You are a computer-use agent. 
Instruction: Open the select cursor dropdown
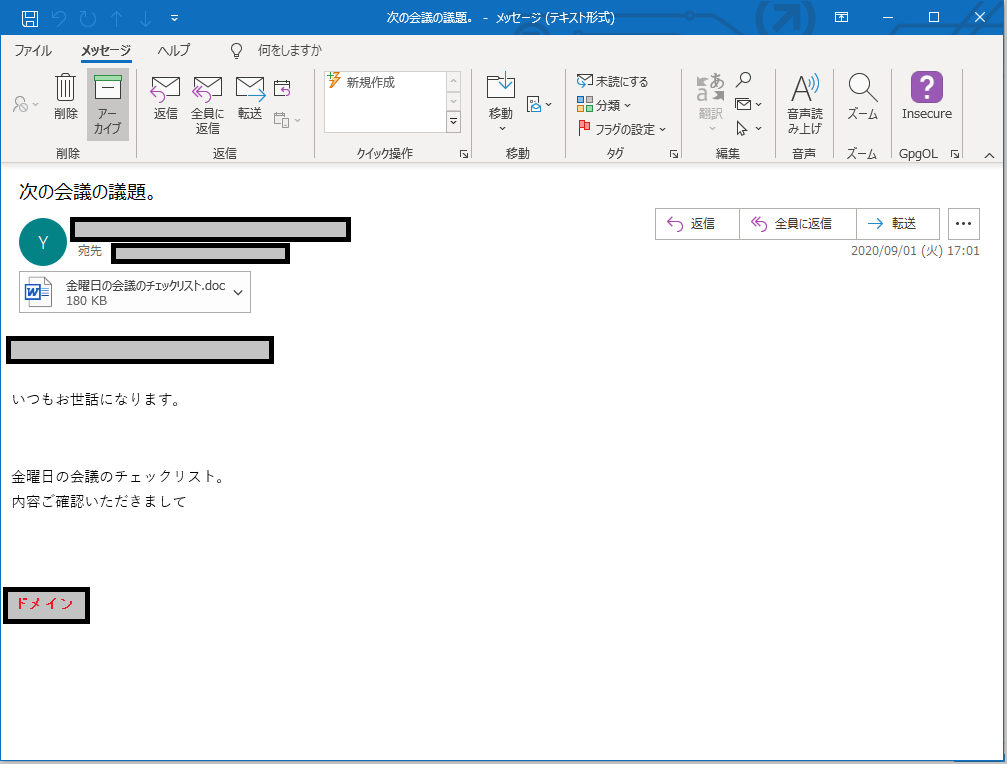748,128
